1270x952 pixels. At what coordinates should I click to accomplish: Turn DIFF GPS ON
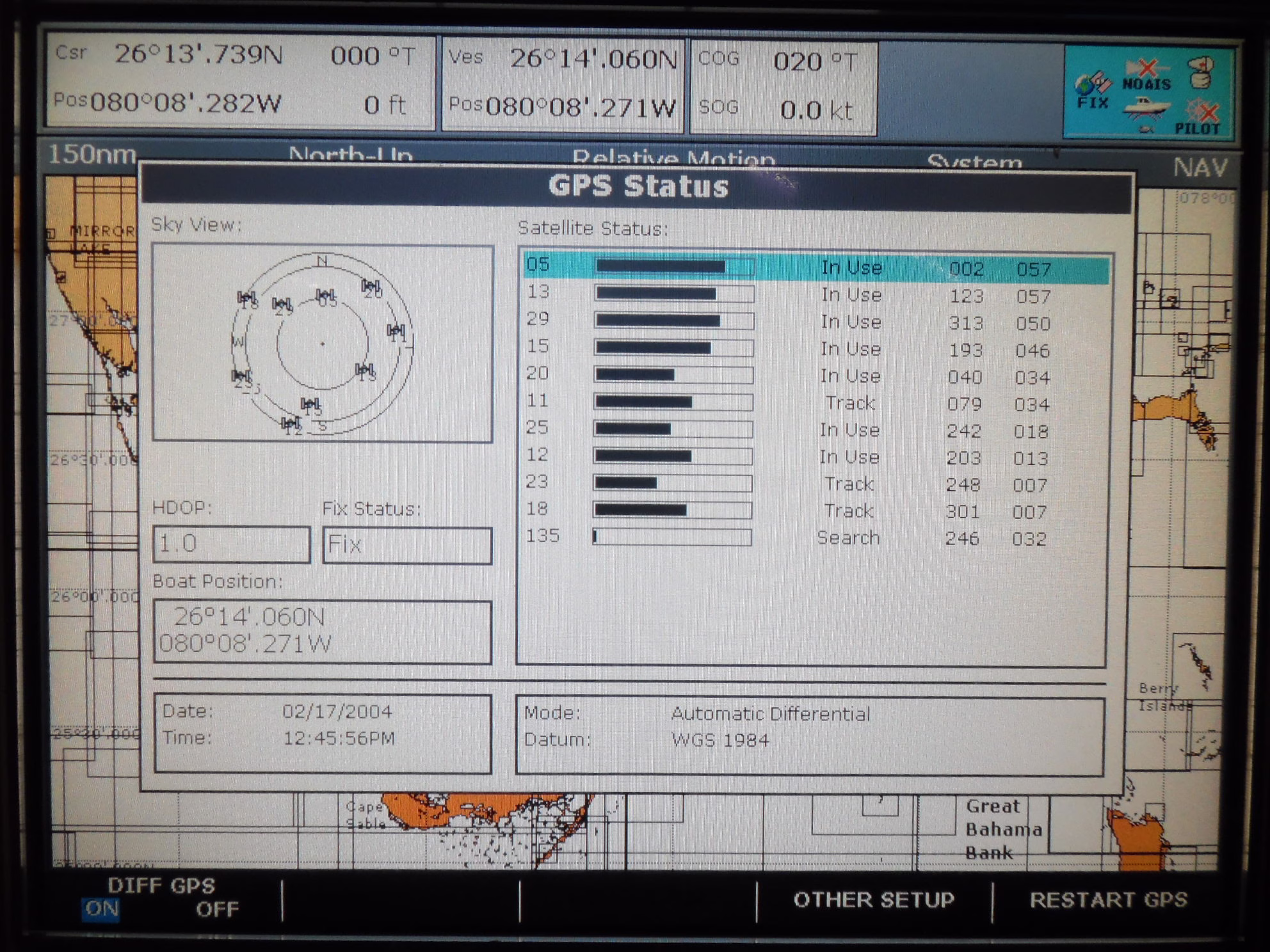101,908
